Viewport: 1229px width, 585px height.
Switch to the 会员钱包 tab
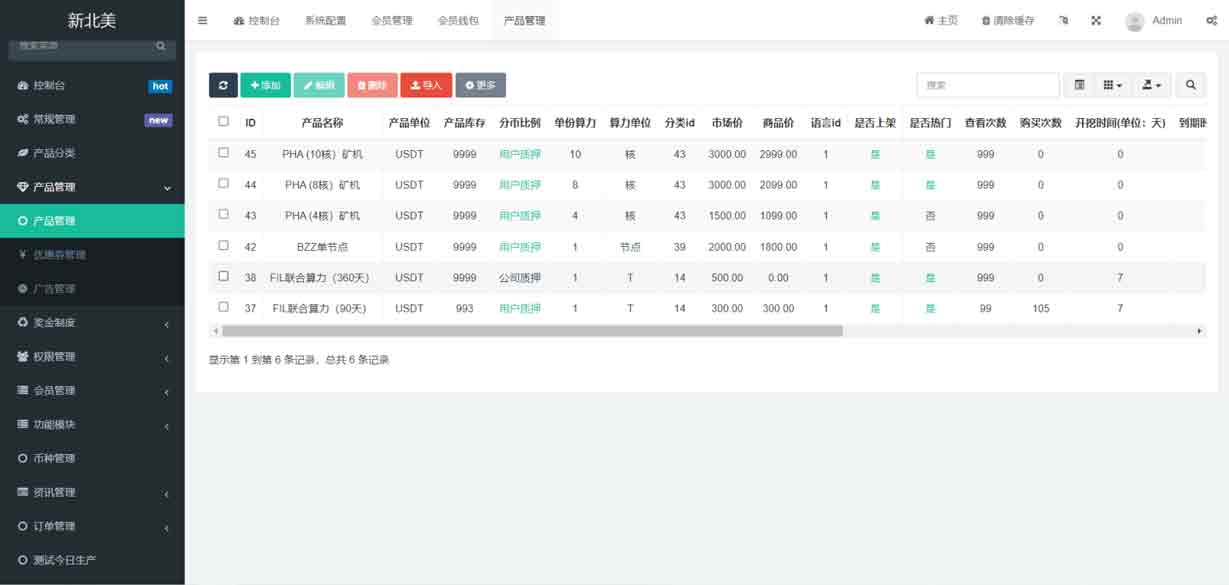pyautogui.click(x=458, y=20)
